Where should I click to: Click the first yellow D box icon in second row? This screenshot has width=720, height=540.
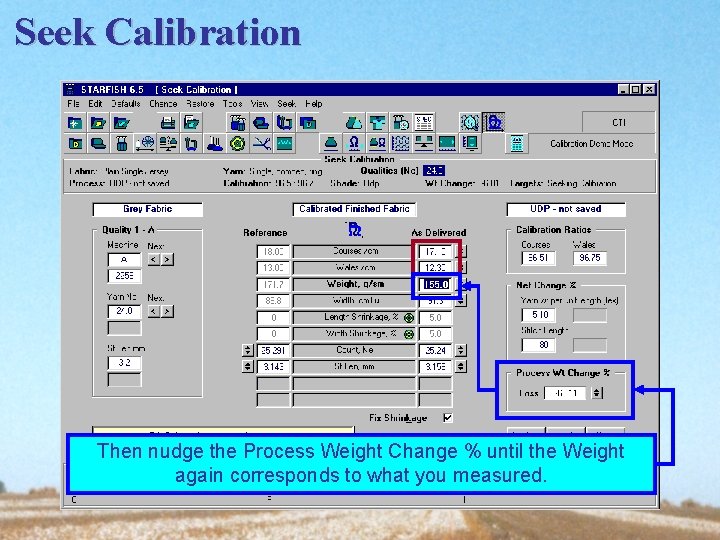point(75,144)
